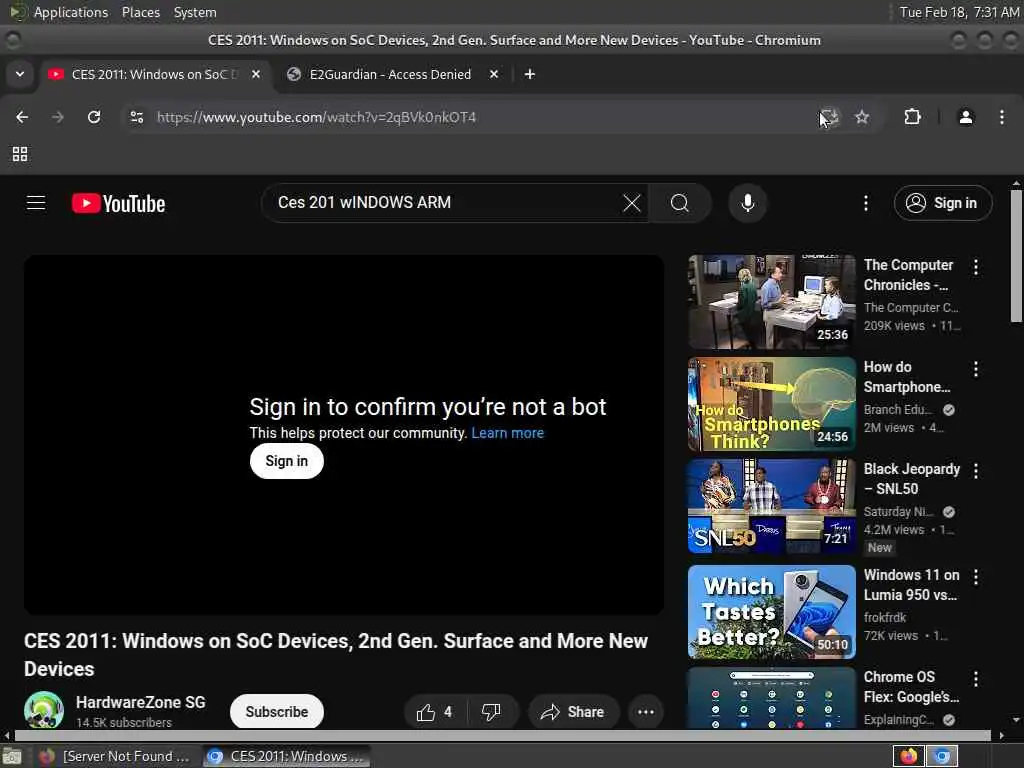Switch to E2Guardian - Access Denied tab
The width and height of the screenshot is (1024, 768).
click(x=391, y=74)
